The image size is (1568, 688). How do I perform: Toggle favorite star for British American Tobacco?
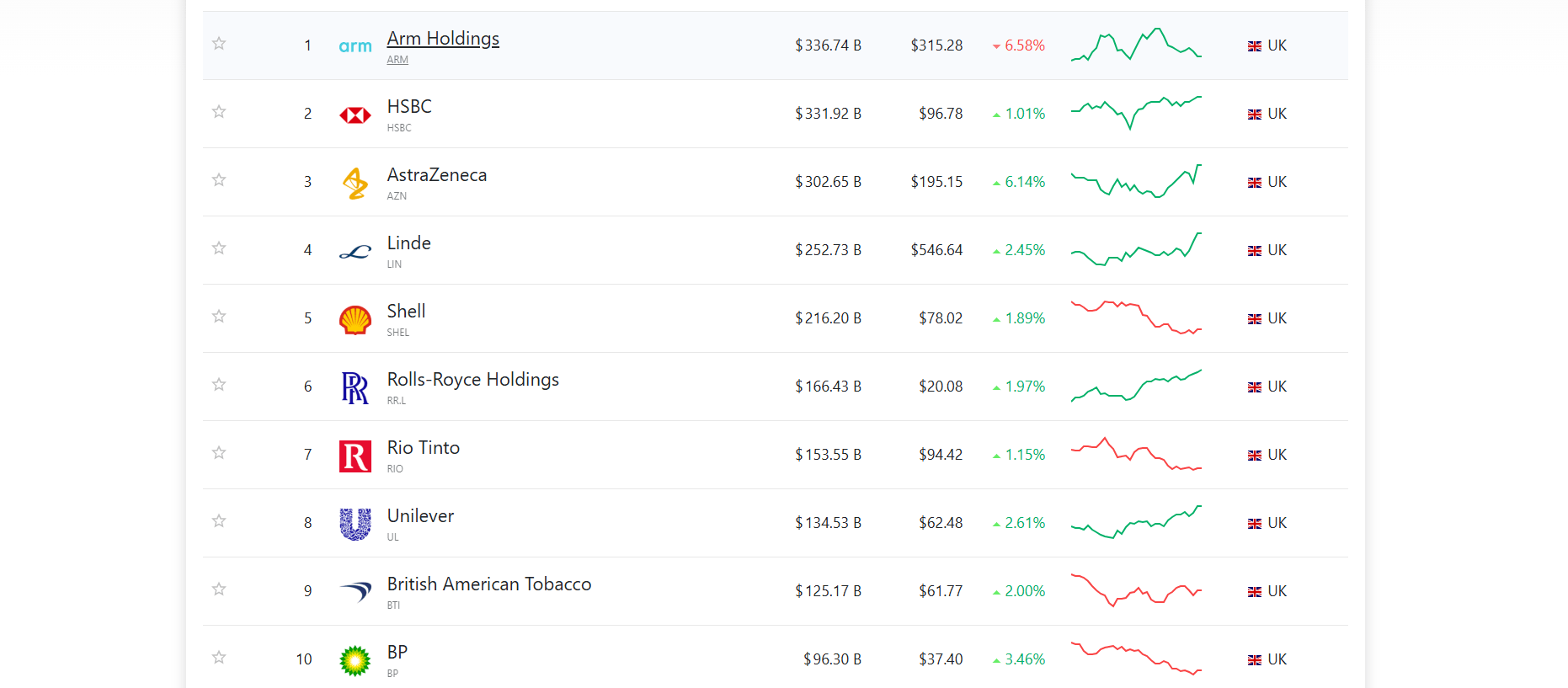219,589
